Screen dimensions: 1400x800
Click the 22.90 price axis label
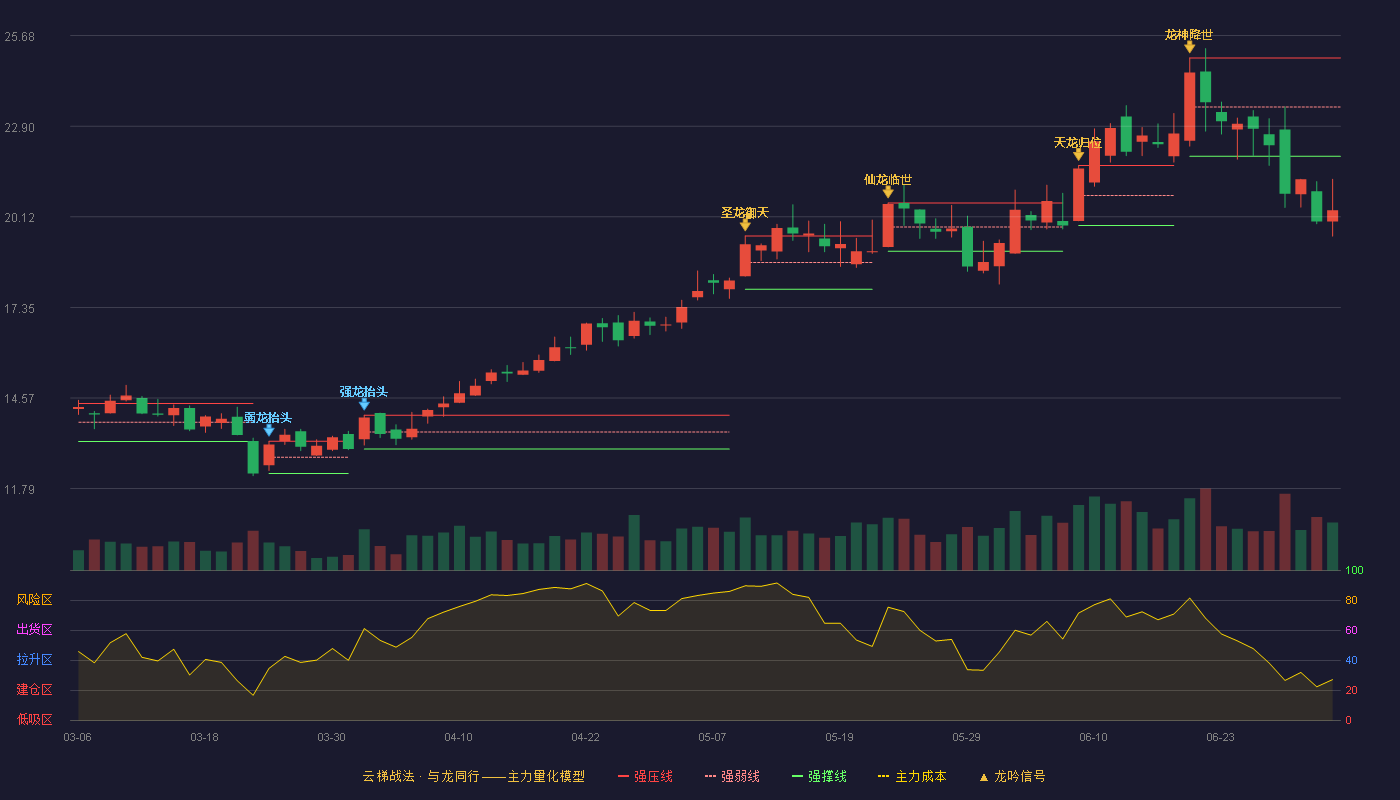[20, 128]
